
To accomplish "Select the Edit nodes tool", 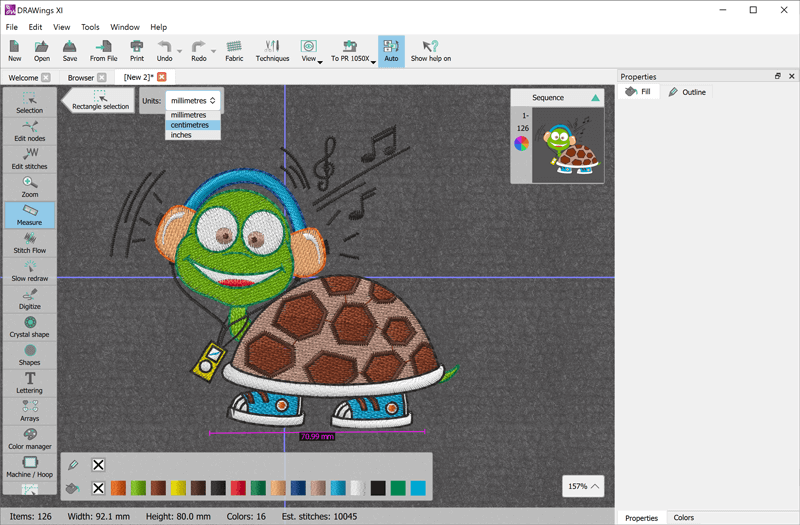I will point(29,131).
